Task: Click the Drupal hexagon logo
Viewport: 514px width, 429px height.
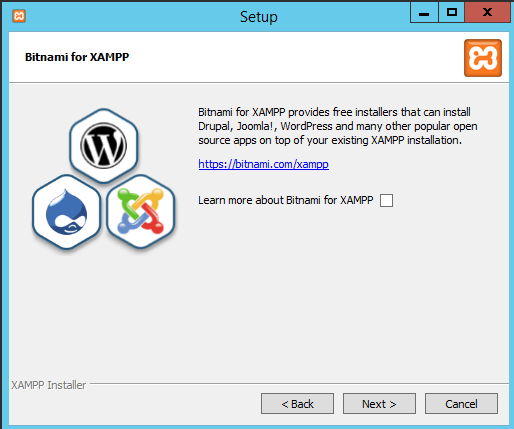Action: (x=67, y=212)
